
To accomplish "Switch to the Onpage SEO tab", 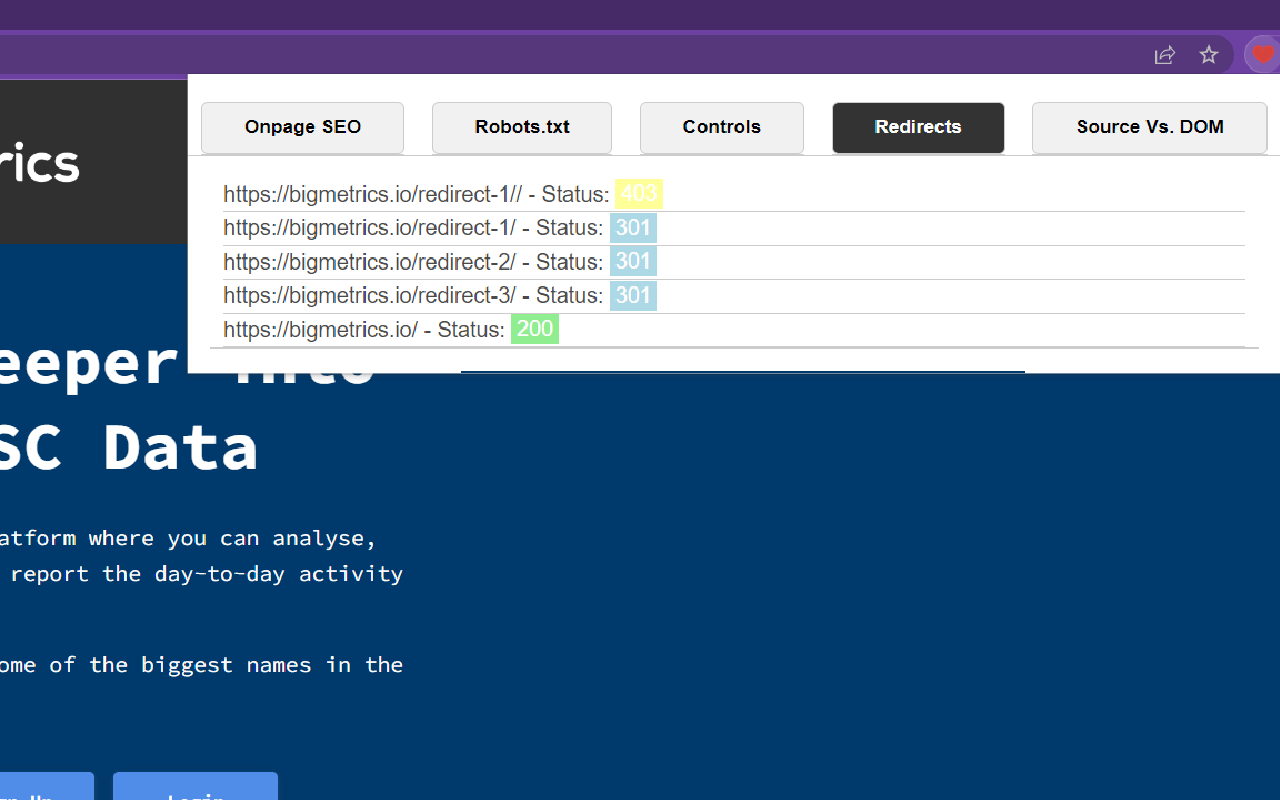I will [302, 127].
